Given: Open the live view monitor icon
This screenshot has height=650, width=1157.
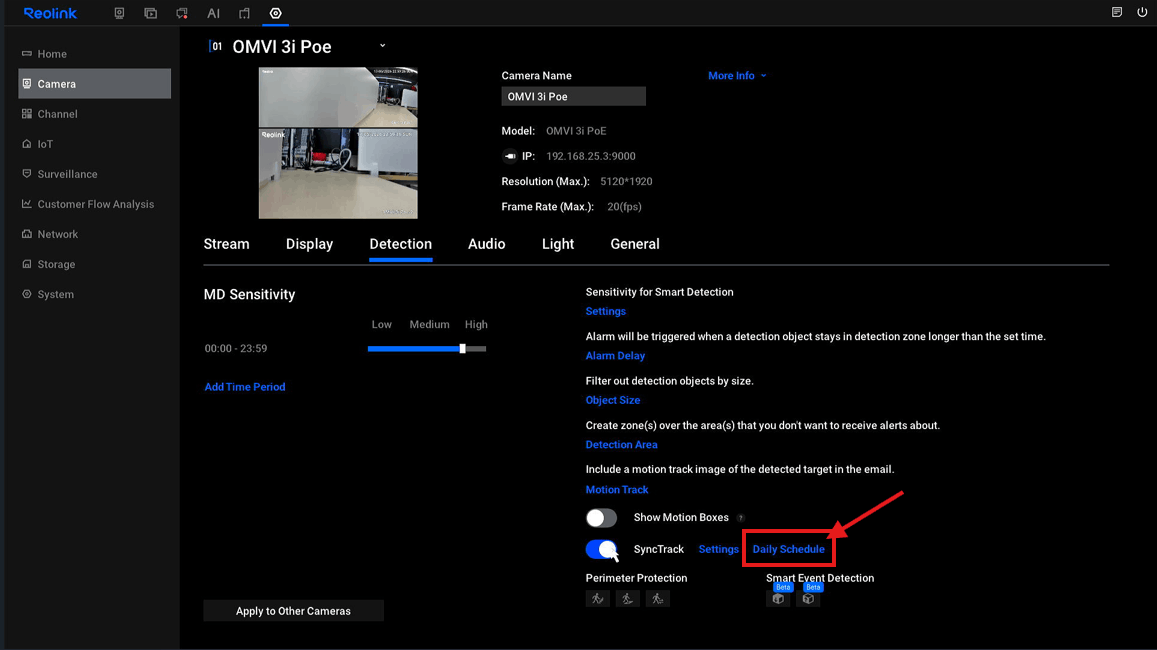Looking at the screenshot, I should pos(119,13).
